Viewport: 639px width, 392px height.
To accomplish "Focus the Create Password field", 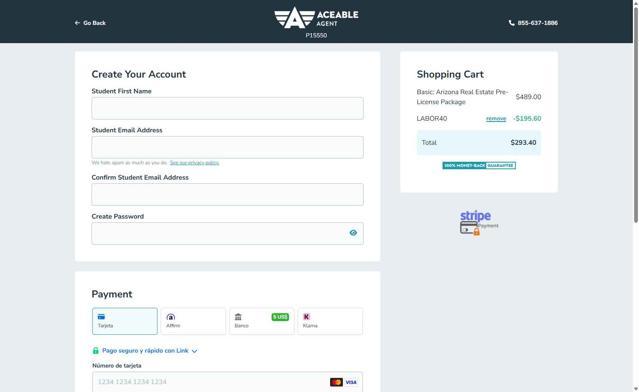I will point(227,233).
